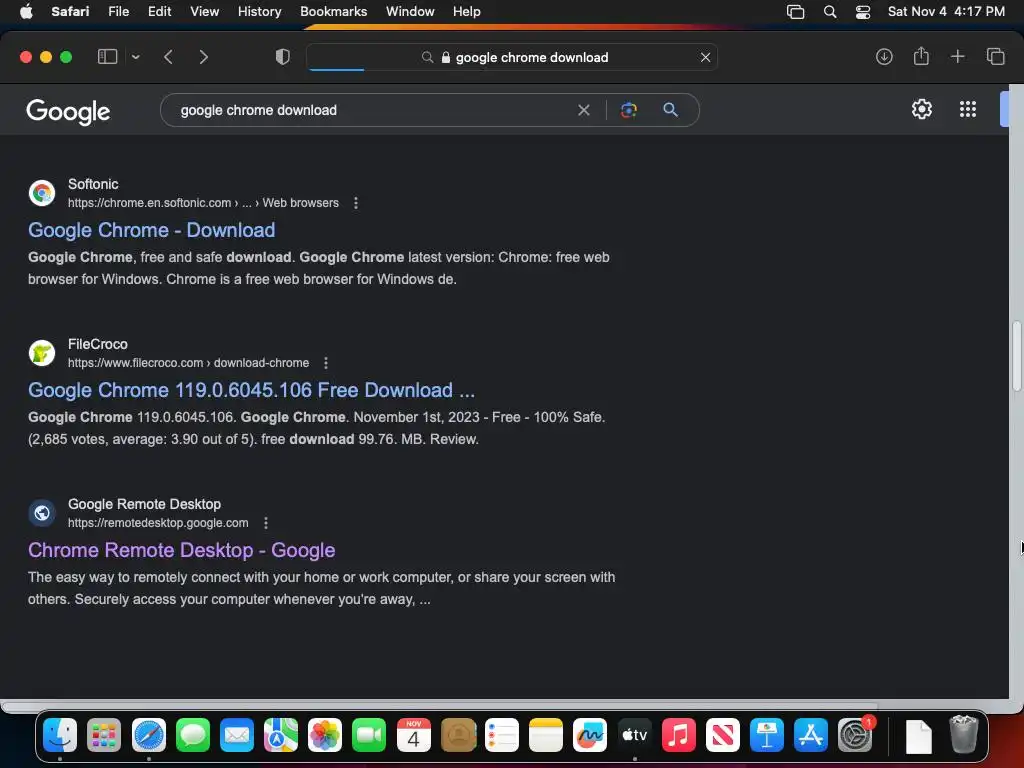Click the Google logo
The width and height of the screenshot is (1024, 768).
tap(68, 112)
